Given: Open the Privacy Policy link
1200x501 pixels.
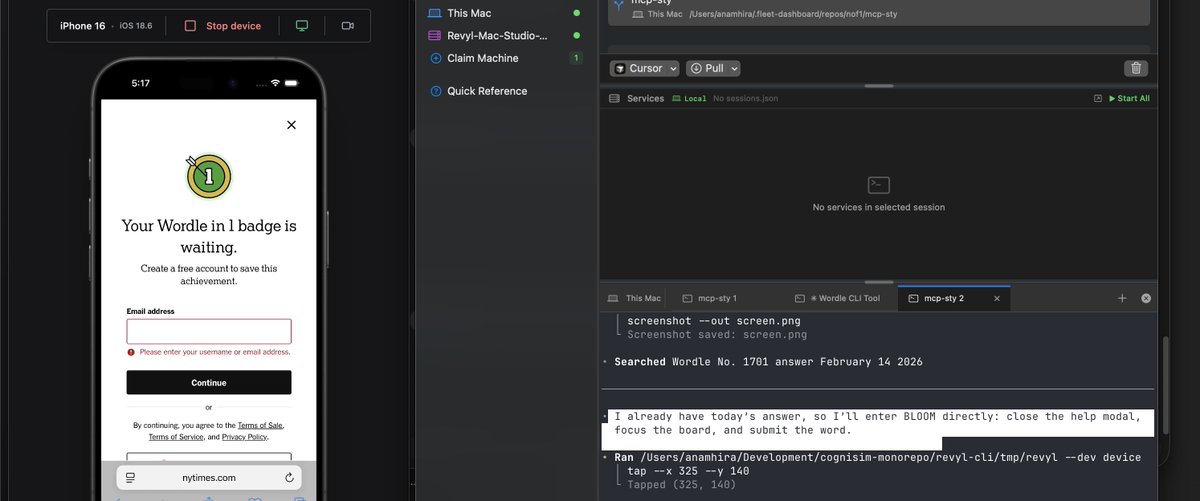Looking at the screenshot, I should tap(244, 437).
